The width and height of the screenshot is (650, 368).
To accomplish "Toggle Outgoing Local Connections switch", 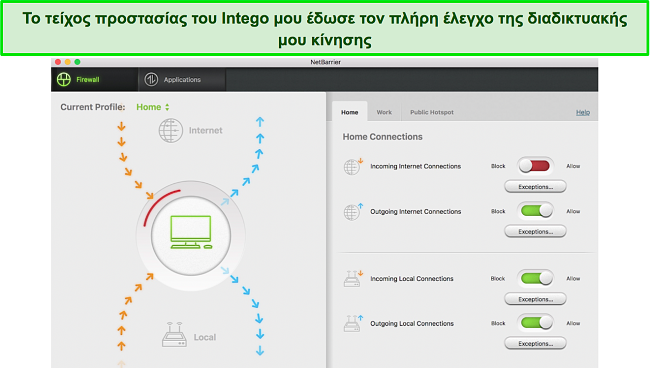I will click(x=536, y=323).
